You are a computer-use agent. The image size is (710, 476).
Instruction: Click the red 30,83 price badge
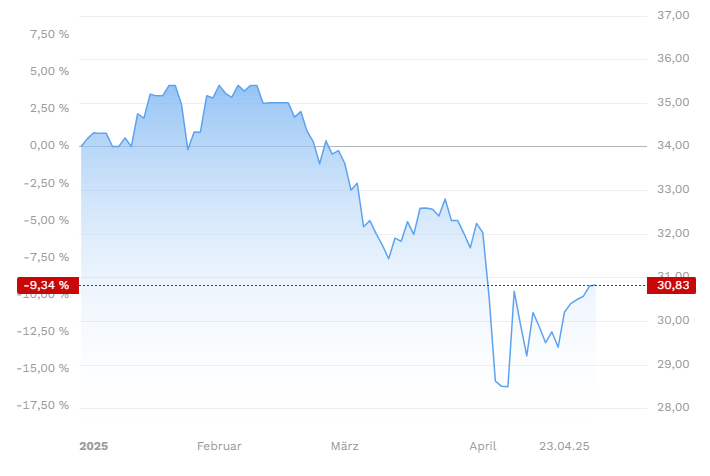coord(671,285)
